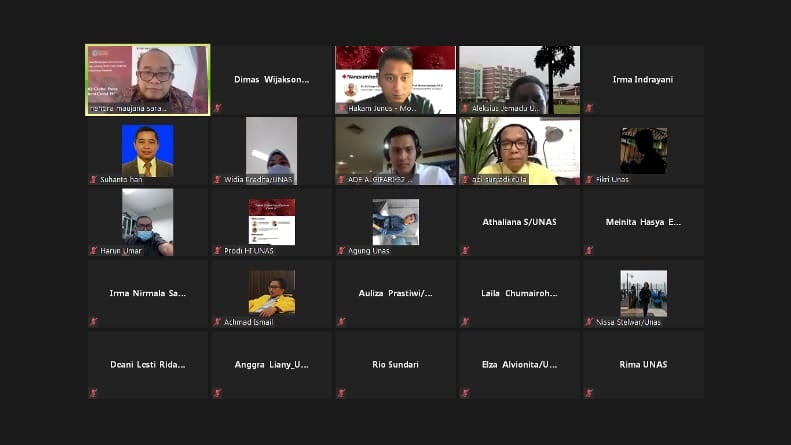Click the name 'Rio Sundari'
The height and width of the screenshot is (445, 791).
click(396, 364)
